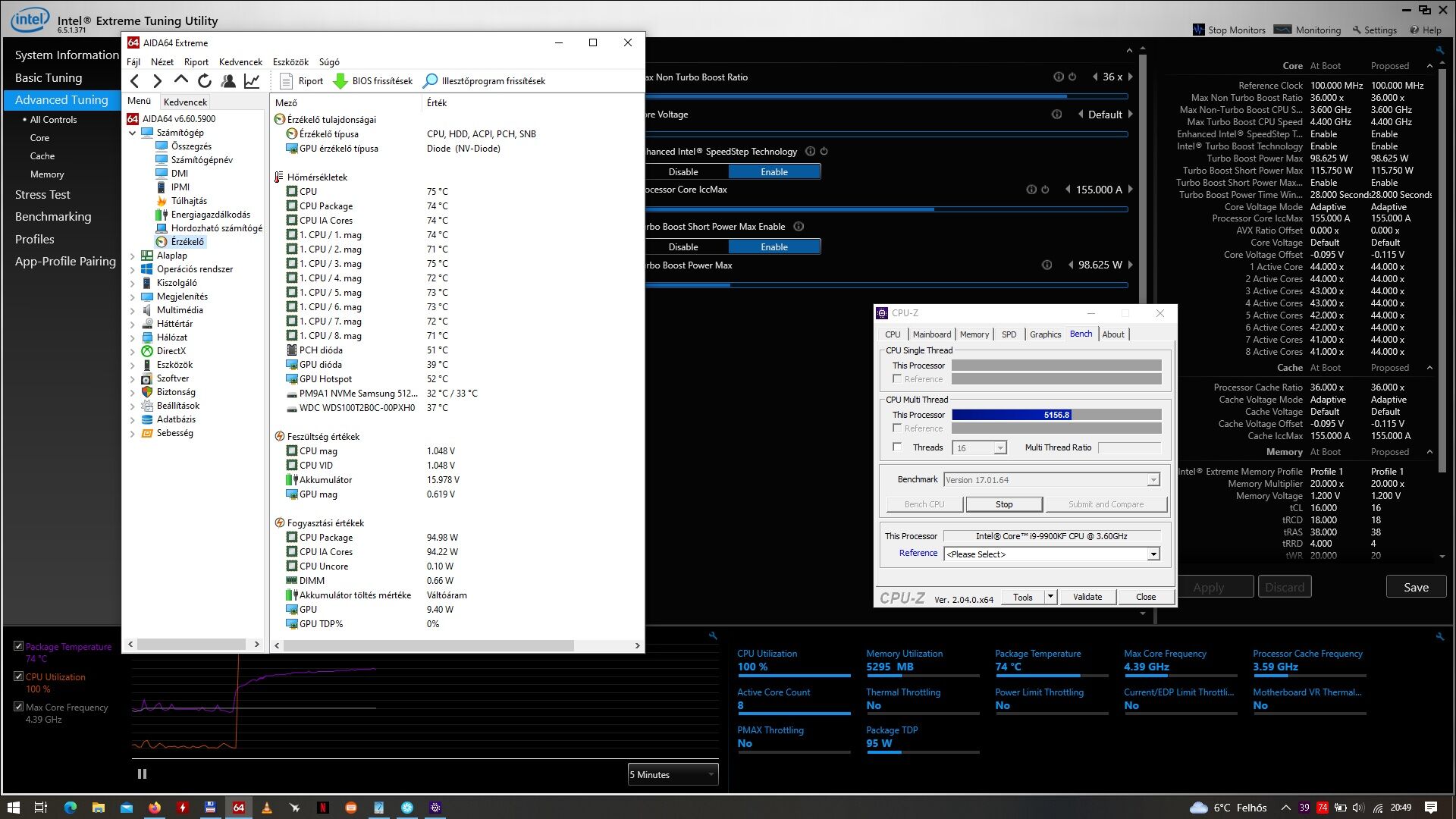Click info icon beside Turbo Boost Power Max
1456x819 pixels.
1046,265
